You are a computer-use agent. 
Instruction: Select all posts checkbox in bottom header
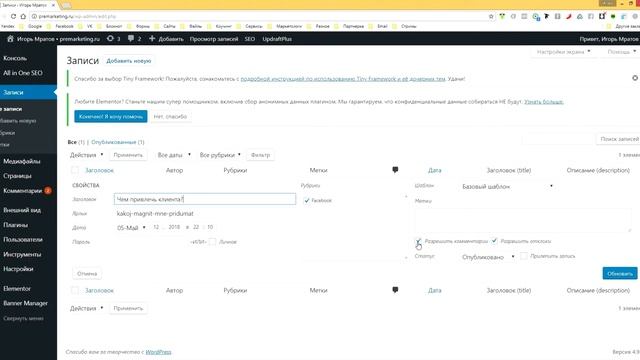(x=75, y=290)
